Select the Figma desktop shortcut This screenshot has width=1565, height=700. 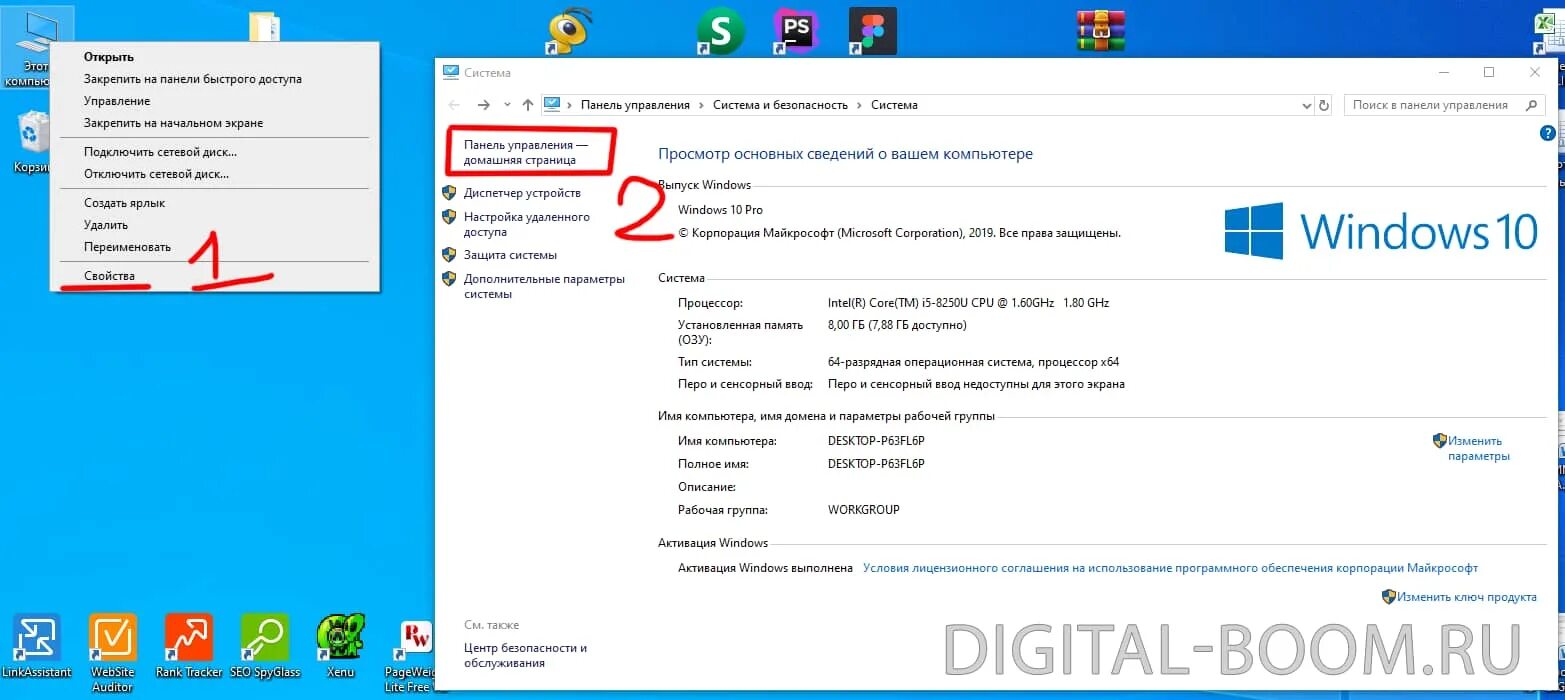pos(872,31)
